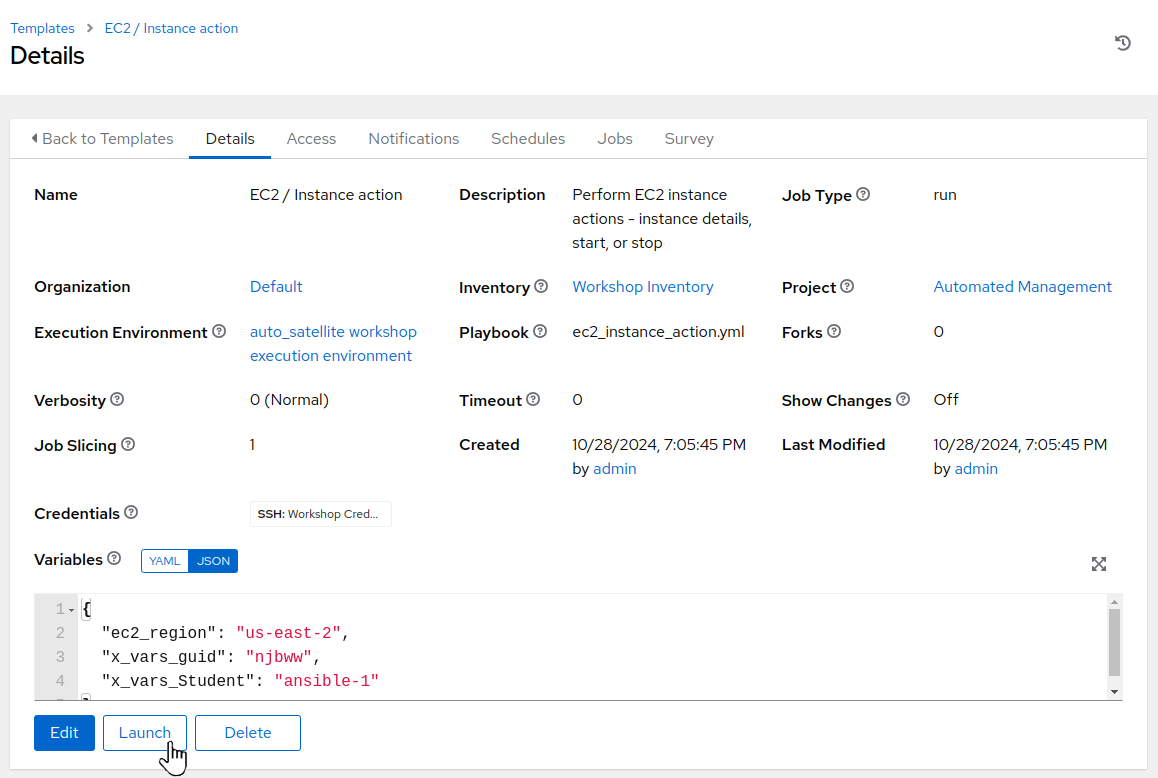Switch variables view to YAML
The height and width of the screenshot is (778, 1158).
point(165,561)
